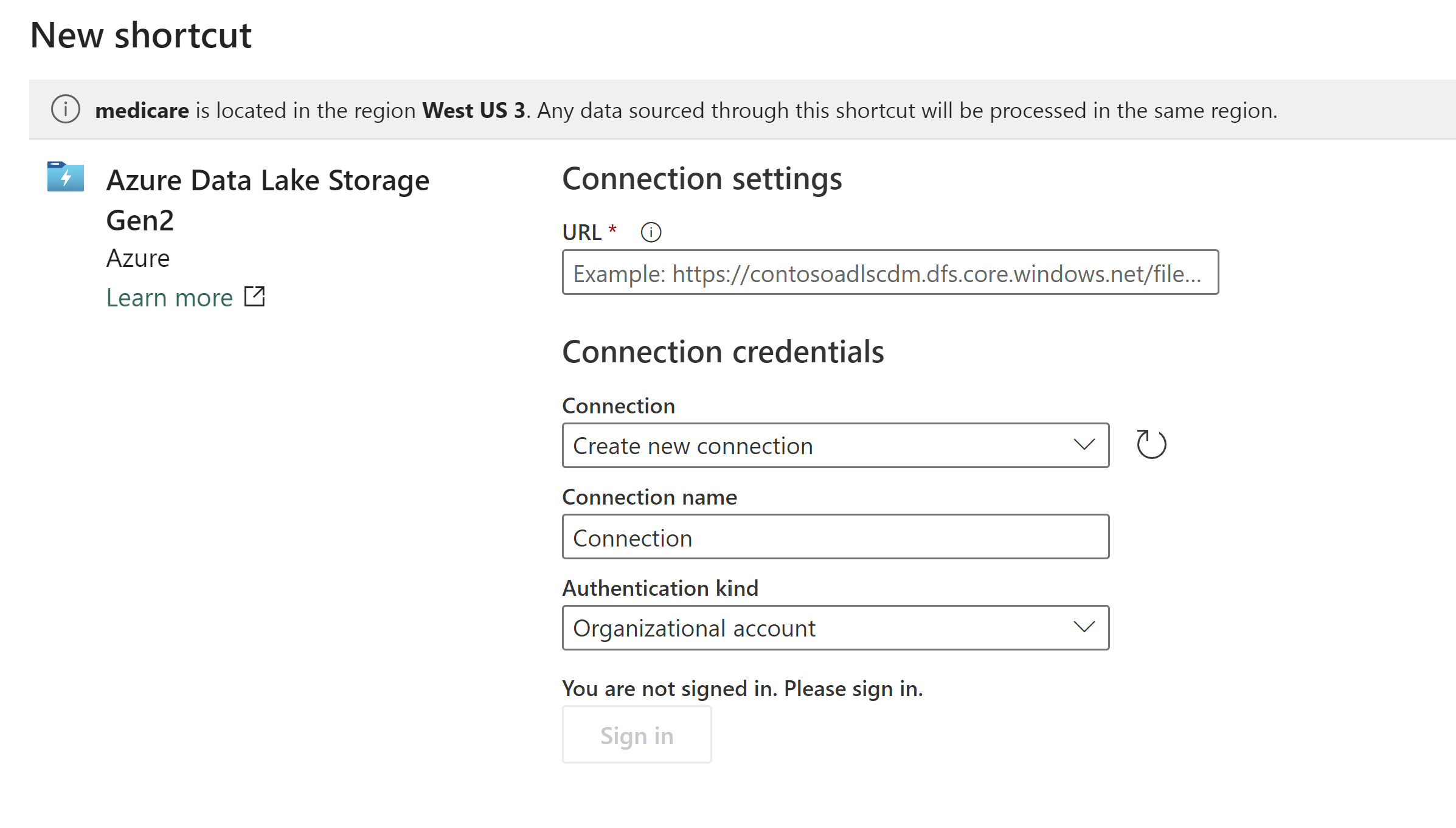The height and width of the screenshot is (828, 1456).
Task: Click the chevron in Create new connection box
Action: (1084, 444)
